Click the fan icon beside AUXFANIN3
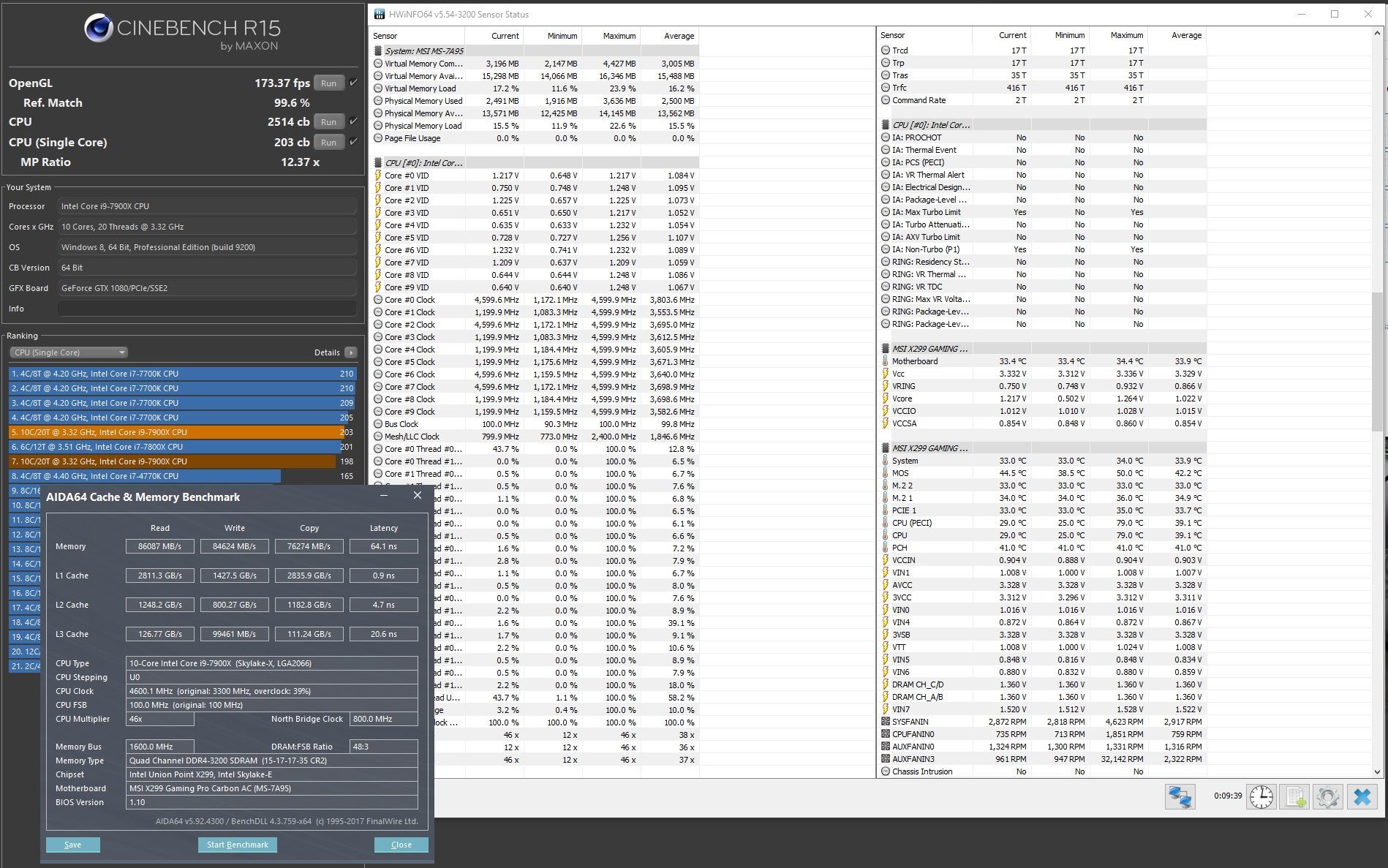The height and width of the screenshot is (868, 1388). tap(886, 759)
